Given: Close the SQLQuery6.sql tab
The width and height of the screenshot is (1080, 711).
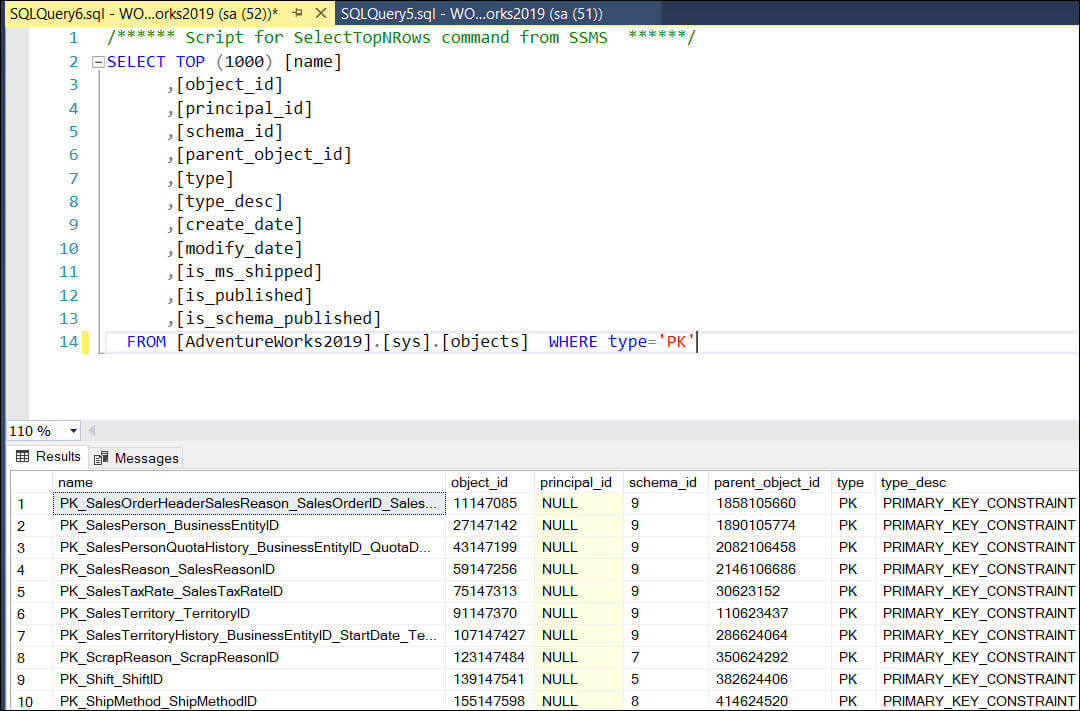Looking at the screenshot, I should (319, 13).
